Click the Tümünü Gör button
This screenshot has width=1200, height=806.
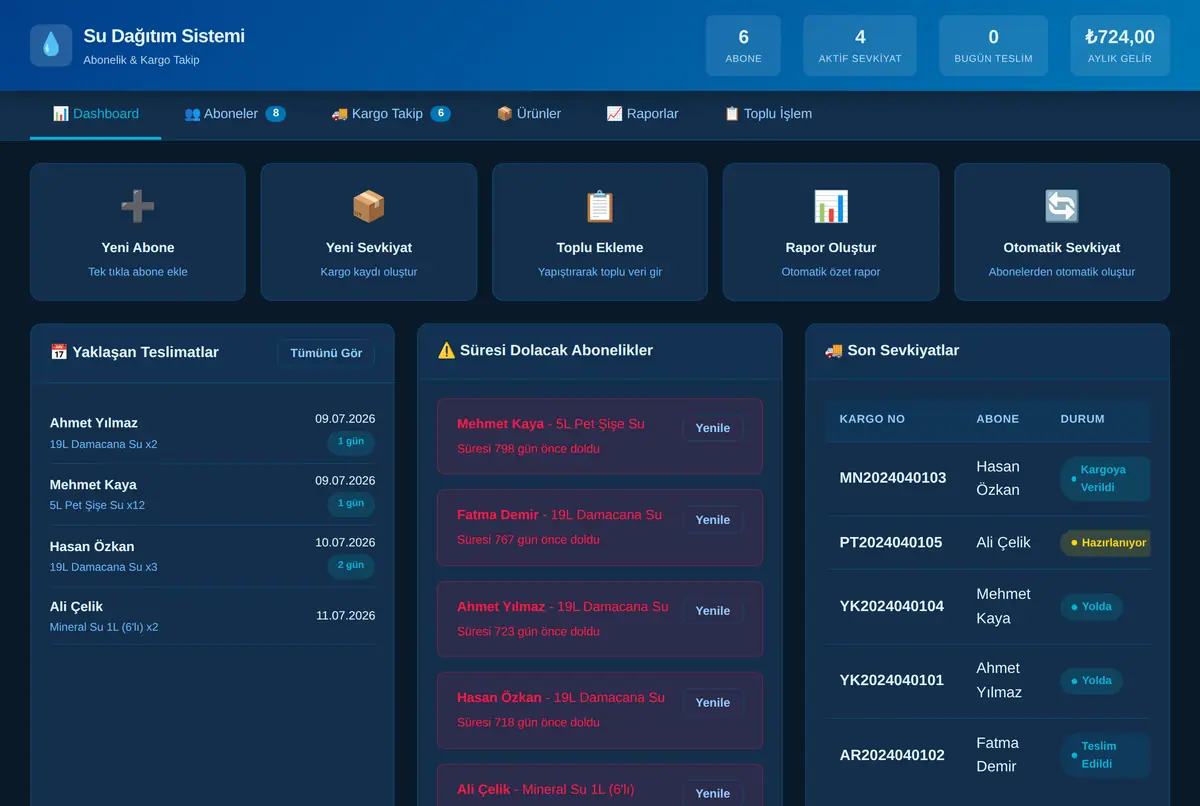(x=326, y=353)
